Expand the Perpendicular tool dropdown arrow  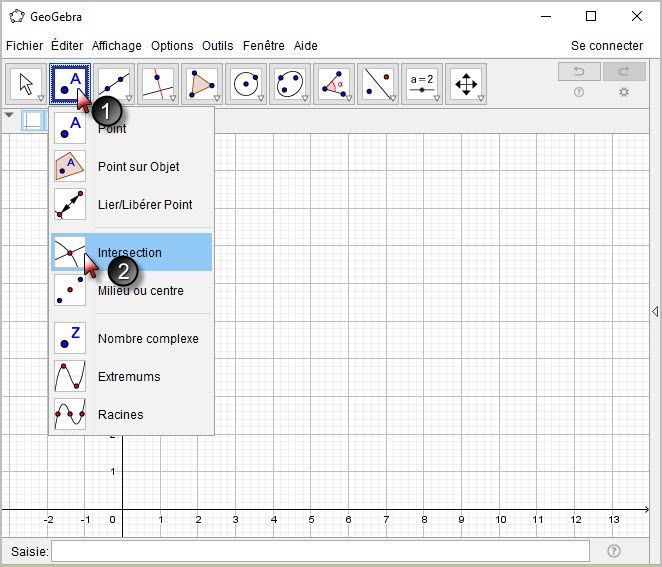(x=173, y=98)
